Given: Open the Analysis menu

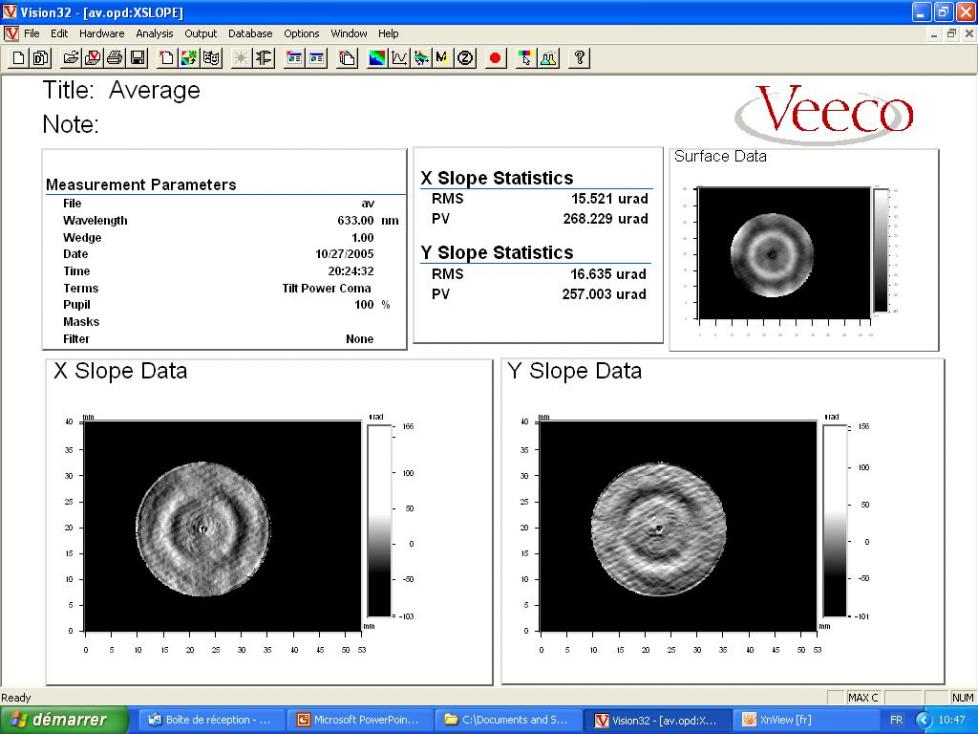Looking at the screenshot, I should pyautogui.click(x=154, y=34).
